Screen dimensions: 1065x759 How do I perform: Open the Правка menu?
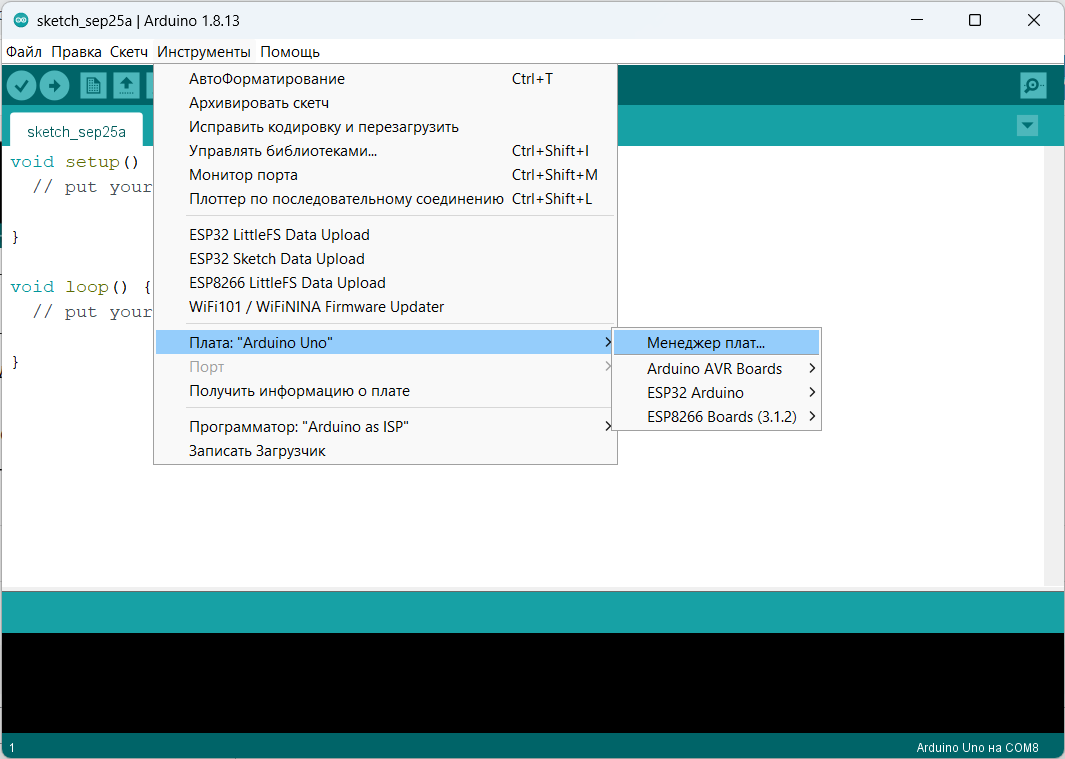pyautogui.click(x=76, y=52)
